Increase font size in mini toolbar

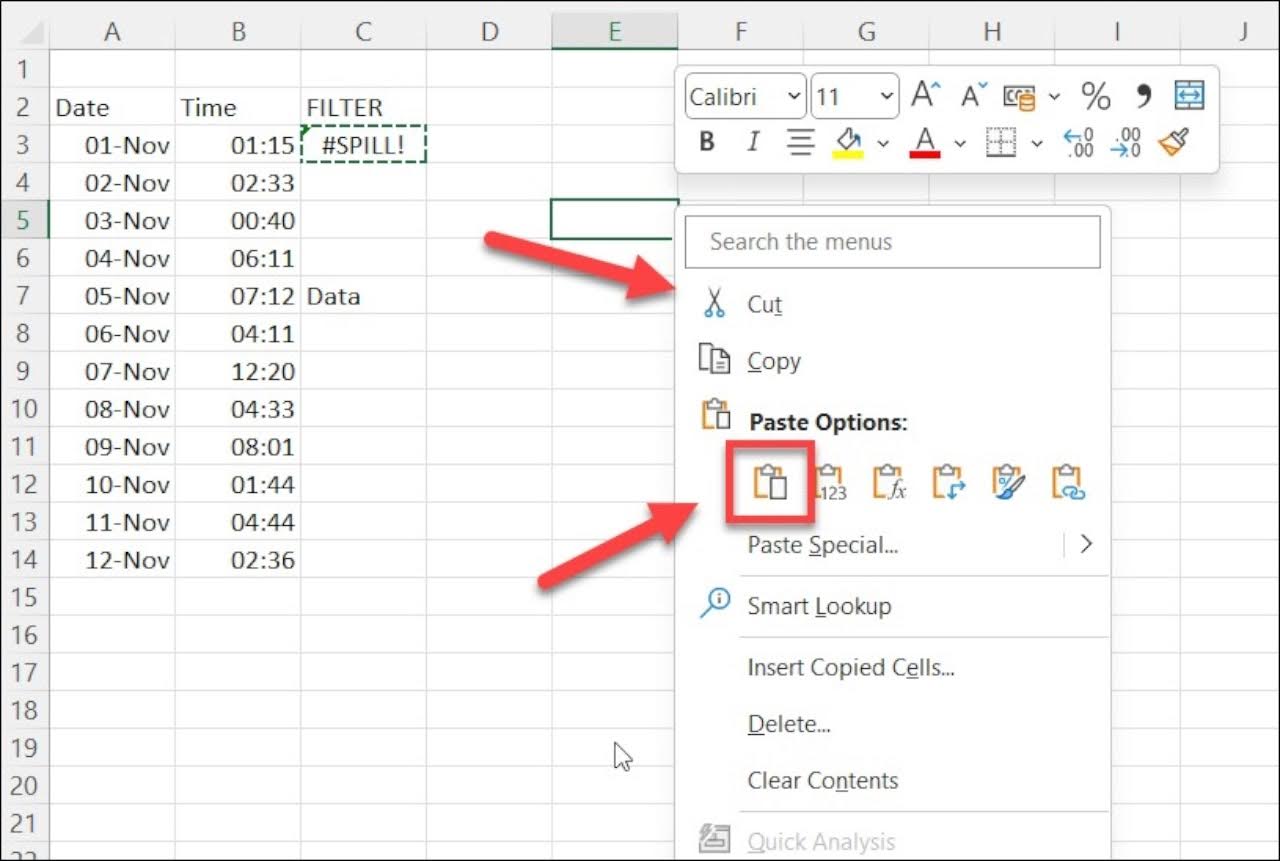coord(926,96)
